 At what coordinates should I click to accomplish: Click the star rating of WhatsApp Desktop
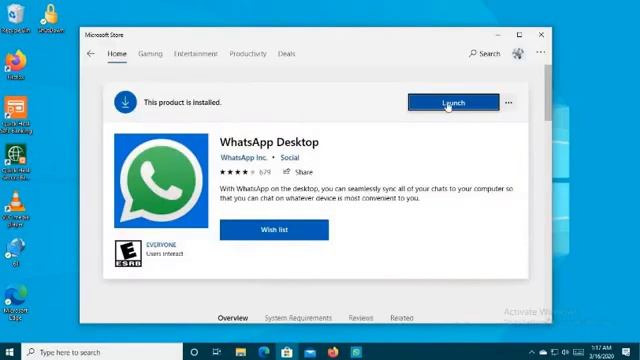click(x=237, y=172)
